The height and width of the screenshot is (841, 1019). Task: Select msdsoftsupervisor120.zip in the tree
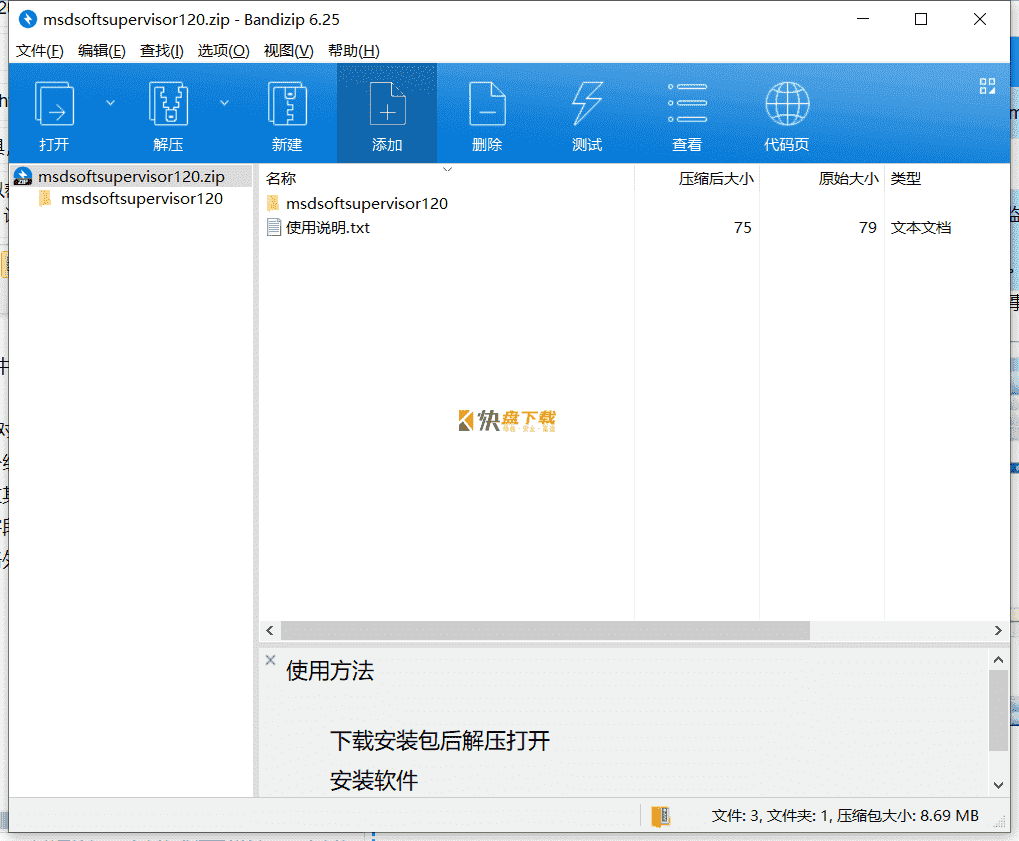(131, 176)
